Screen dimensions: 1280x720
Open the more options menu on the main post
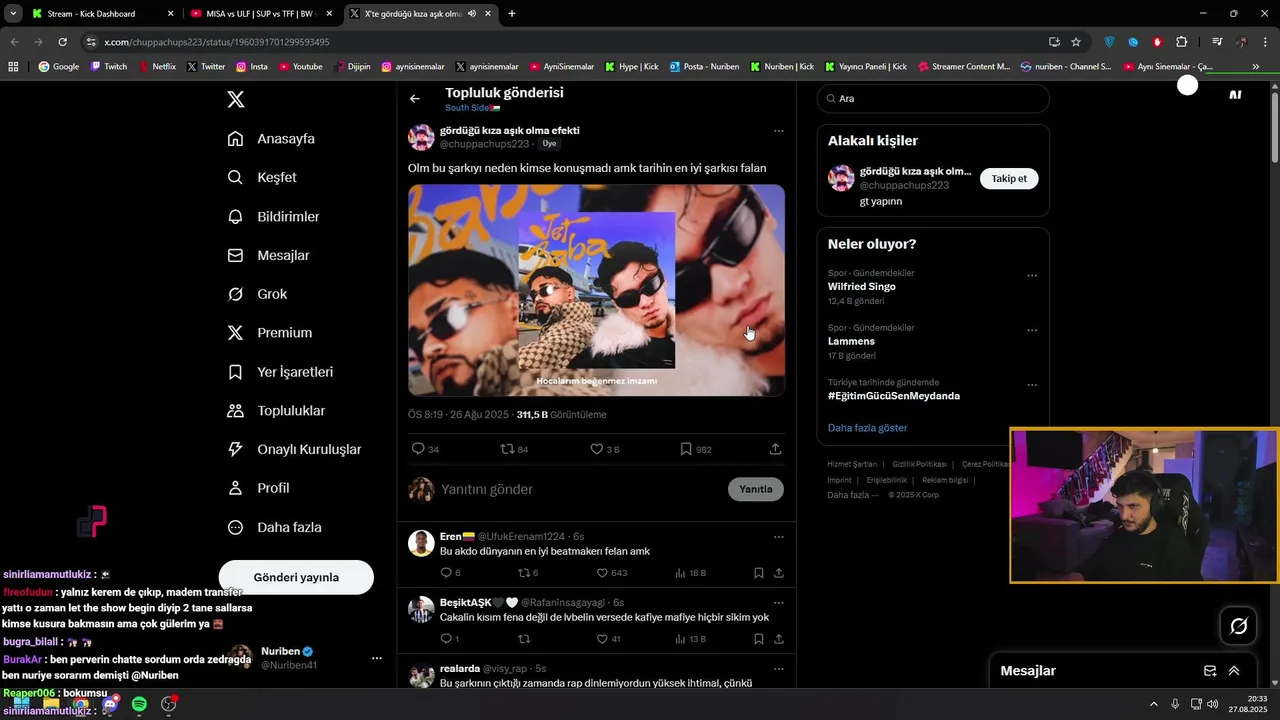point(778,131)
